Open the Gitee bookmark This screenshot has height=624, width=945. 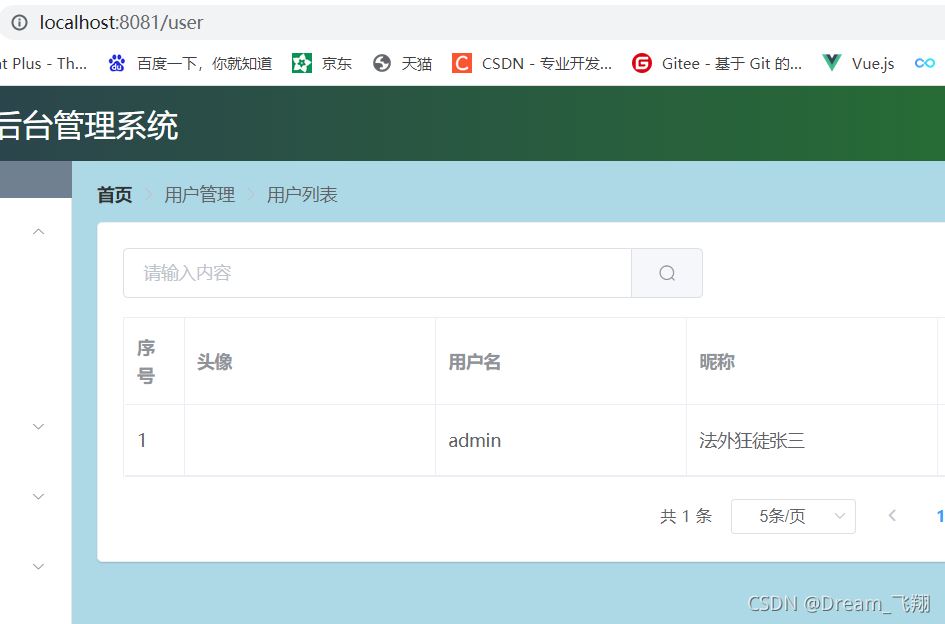coord(717,63)
